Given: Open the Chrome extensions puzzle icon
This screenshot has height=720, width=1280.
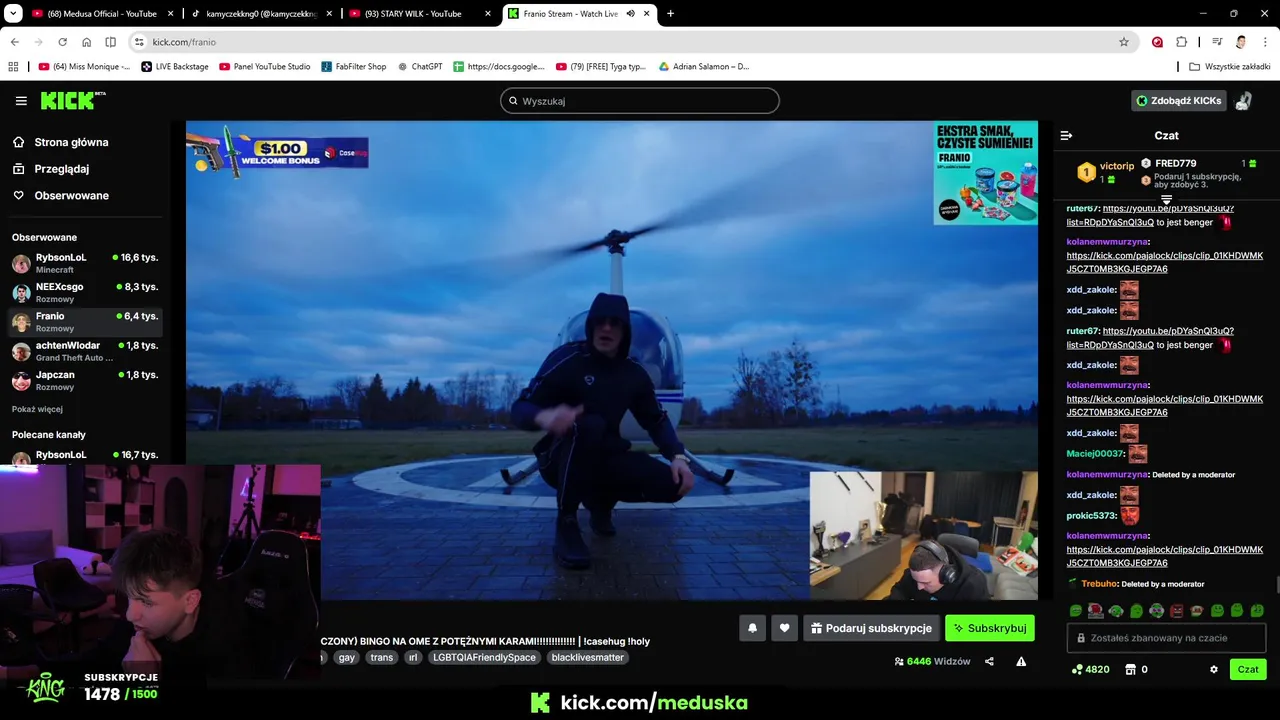Looking at the screenshot, I should [1182, 42].
